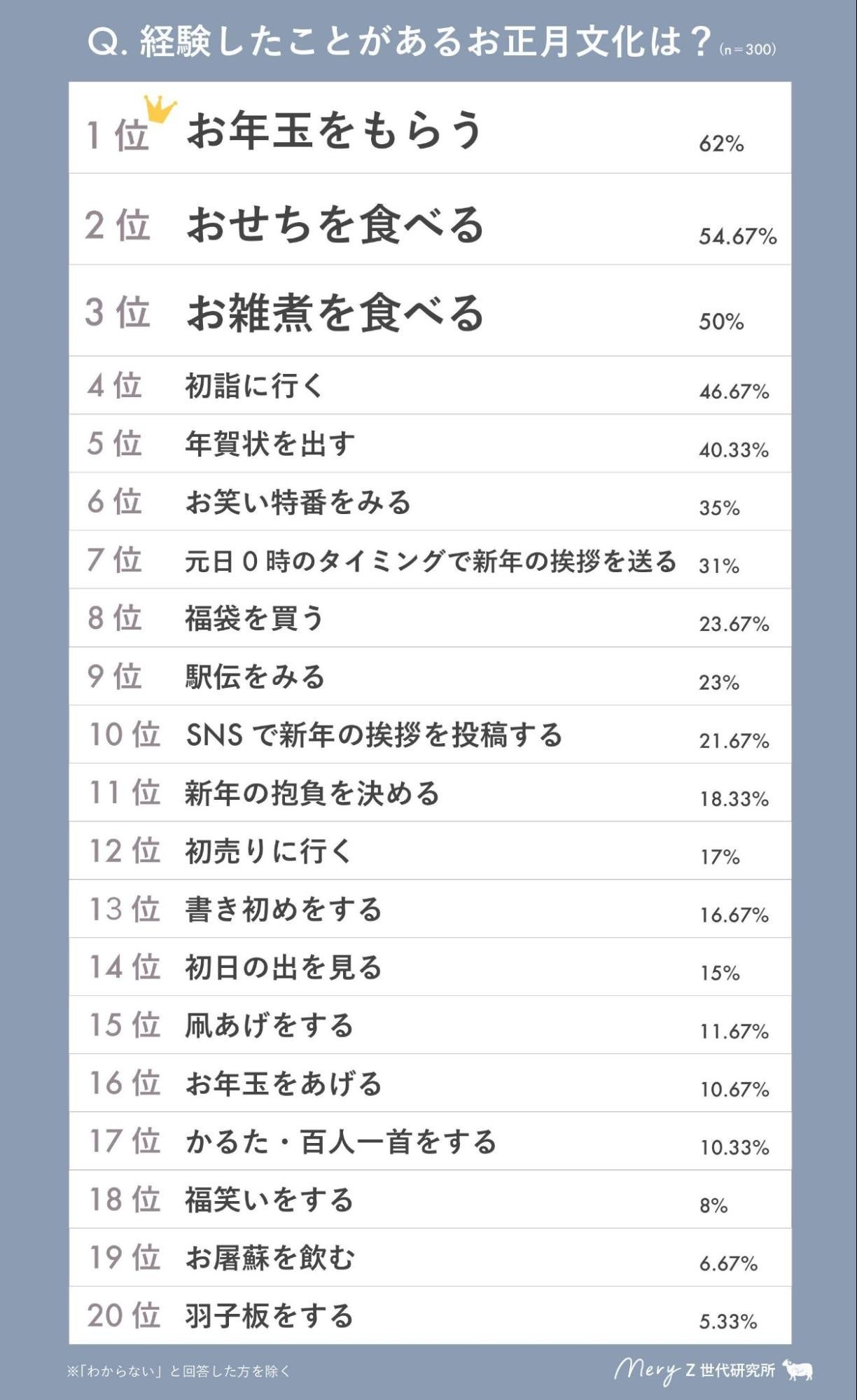Select the かるた・百人一首をする item
Viewport: 857px width, 1400px height.
[340, 1142]
